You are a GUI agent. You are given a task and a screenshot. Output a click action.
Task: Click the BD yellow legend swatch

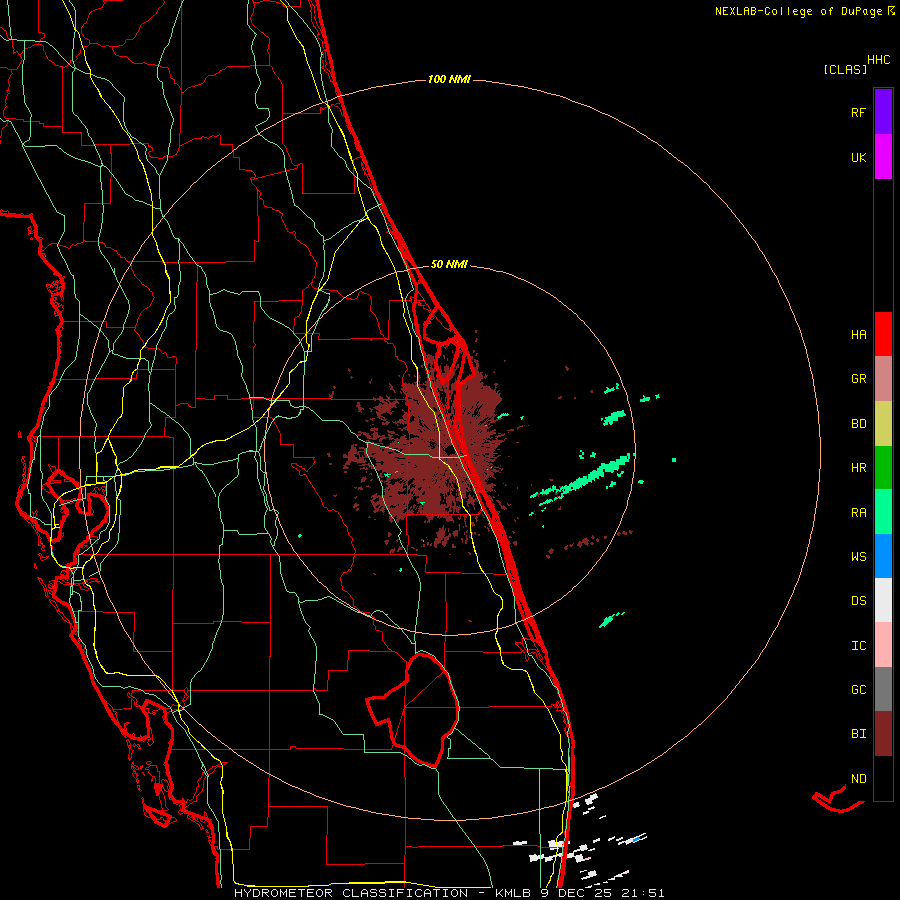click(883, 423)
